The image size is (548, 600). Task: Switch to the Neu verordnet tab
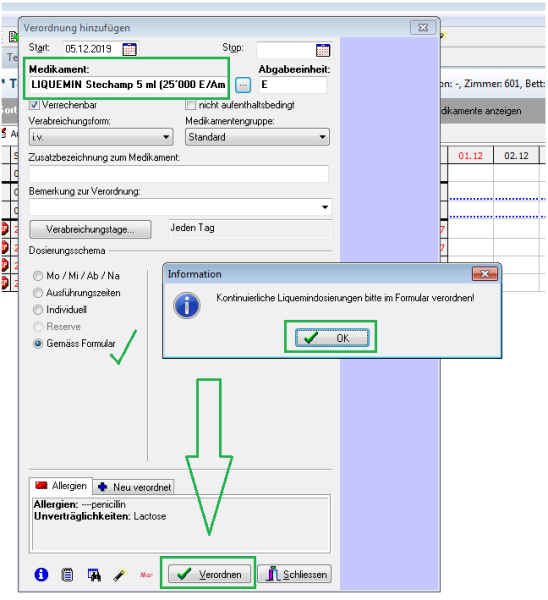coord(134,487)
